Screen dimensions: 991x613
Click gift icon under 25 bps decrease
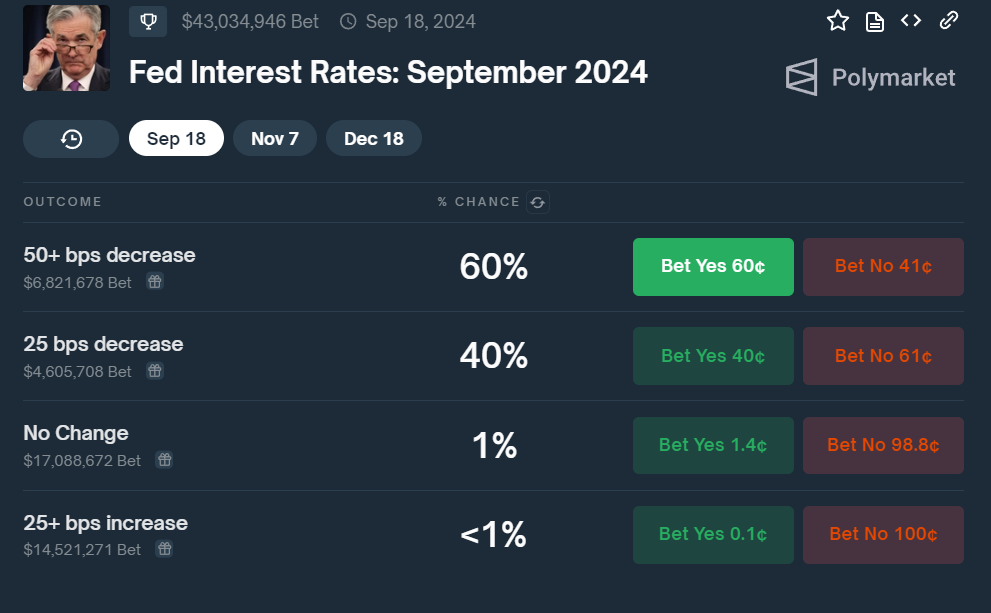pyautogui.click(x=155, y=371)
